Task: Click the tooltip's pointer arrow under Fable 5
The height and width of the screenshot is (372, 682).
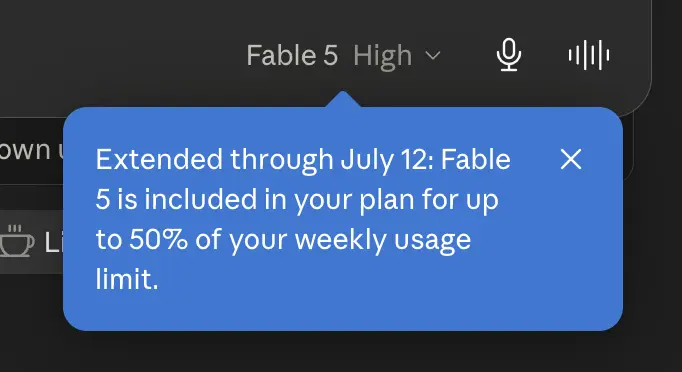Action: [343, 99]
